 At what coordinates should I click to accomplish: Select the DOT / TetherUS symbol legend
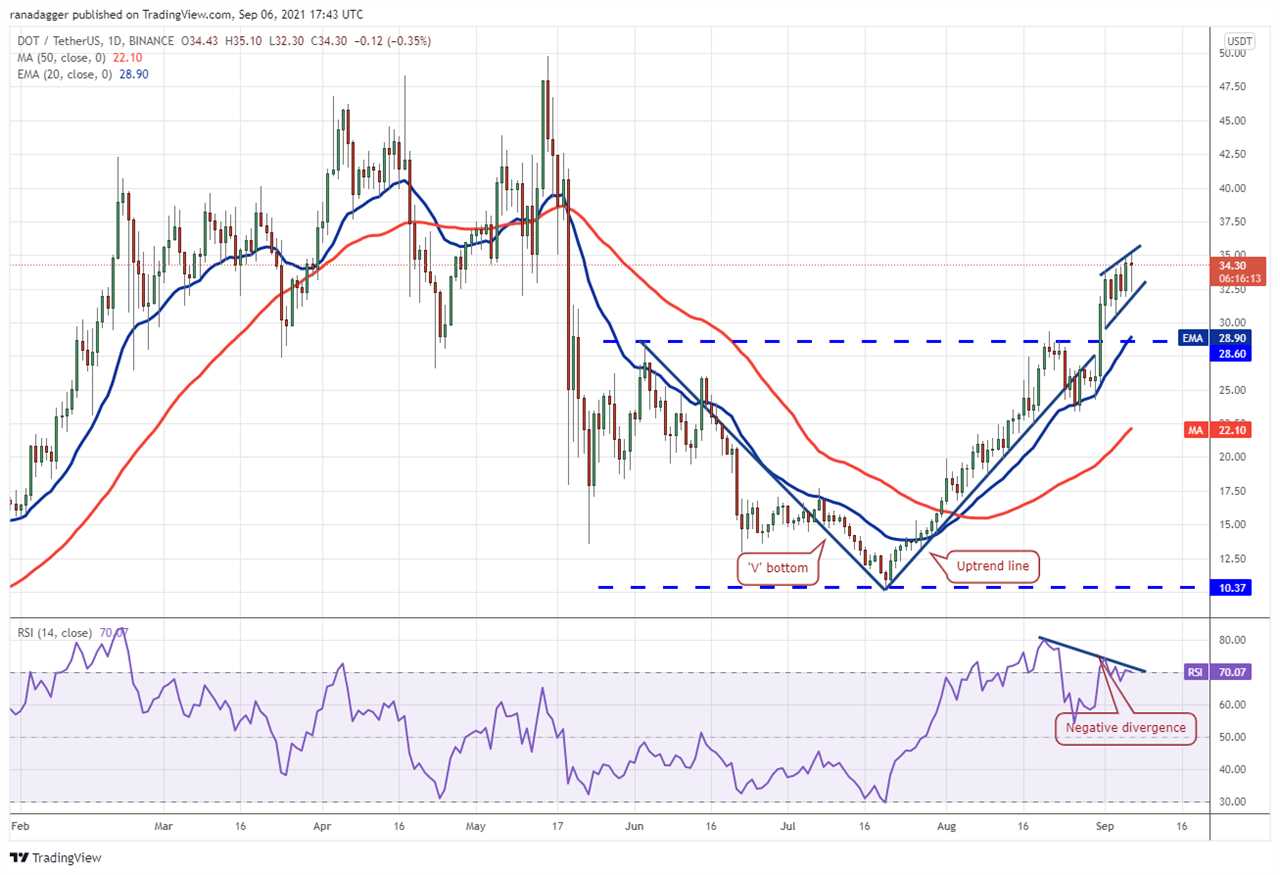point(94,41)
